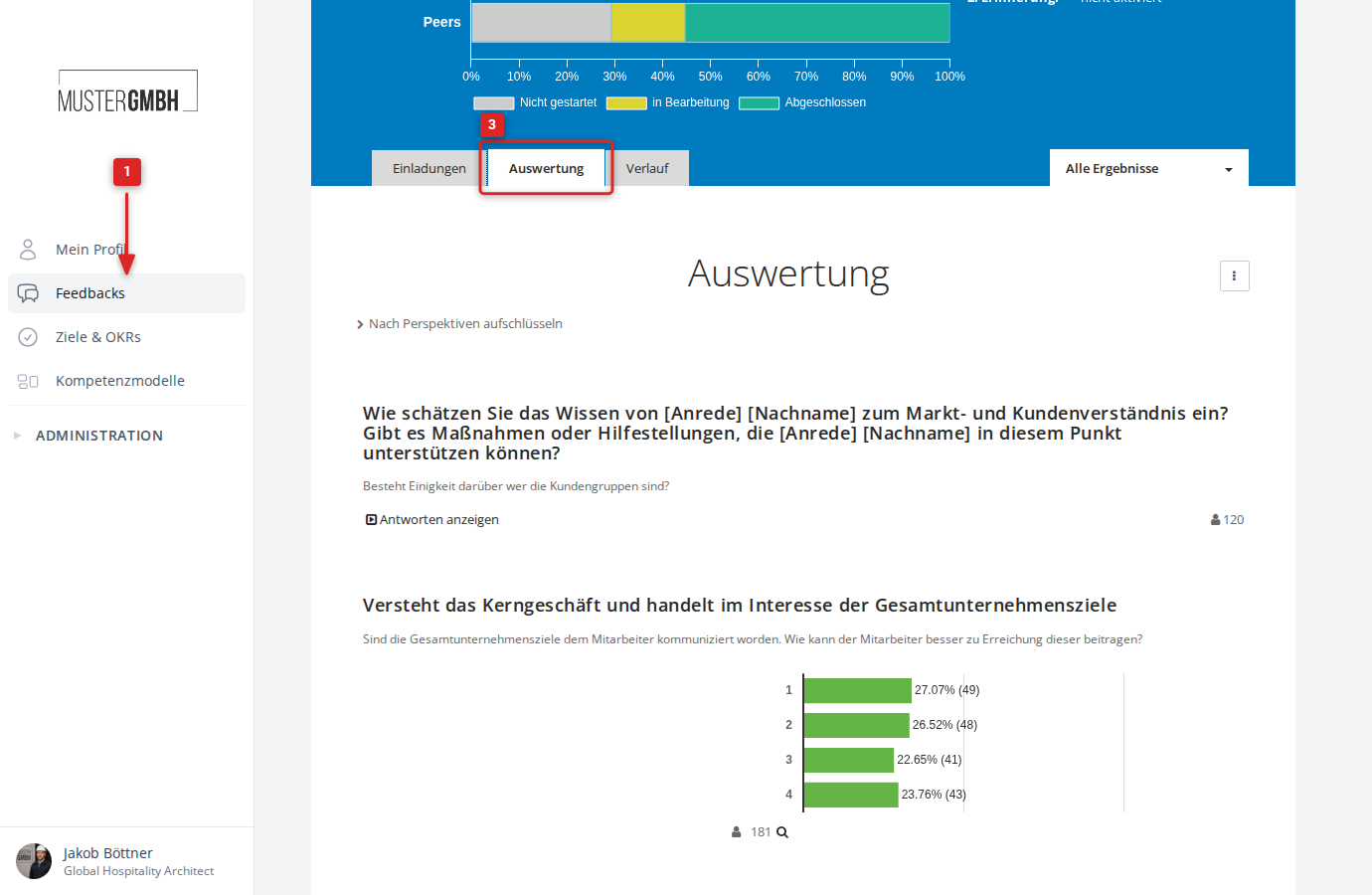Viewport: 1372px width, 895px height.
Task: Click the yellow Peers bar segment
Action: click(648, 22)
